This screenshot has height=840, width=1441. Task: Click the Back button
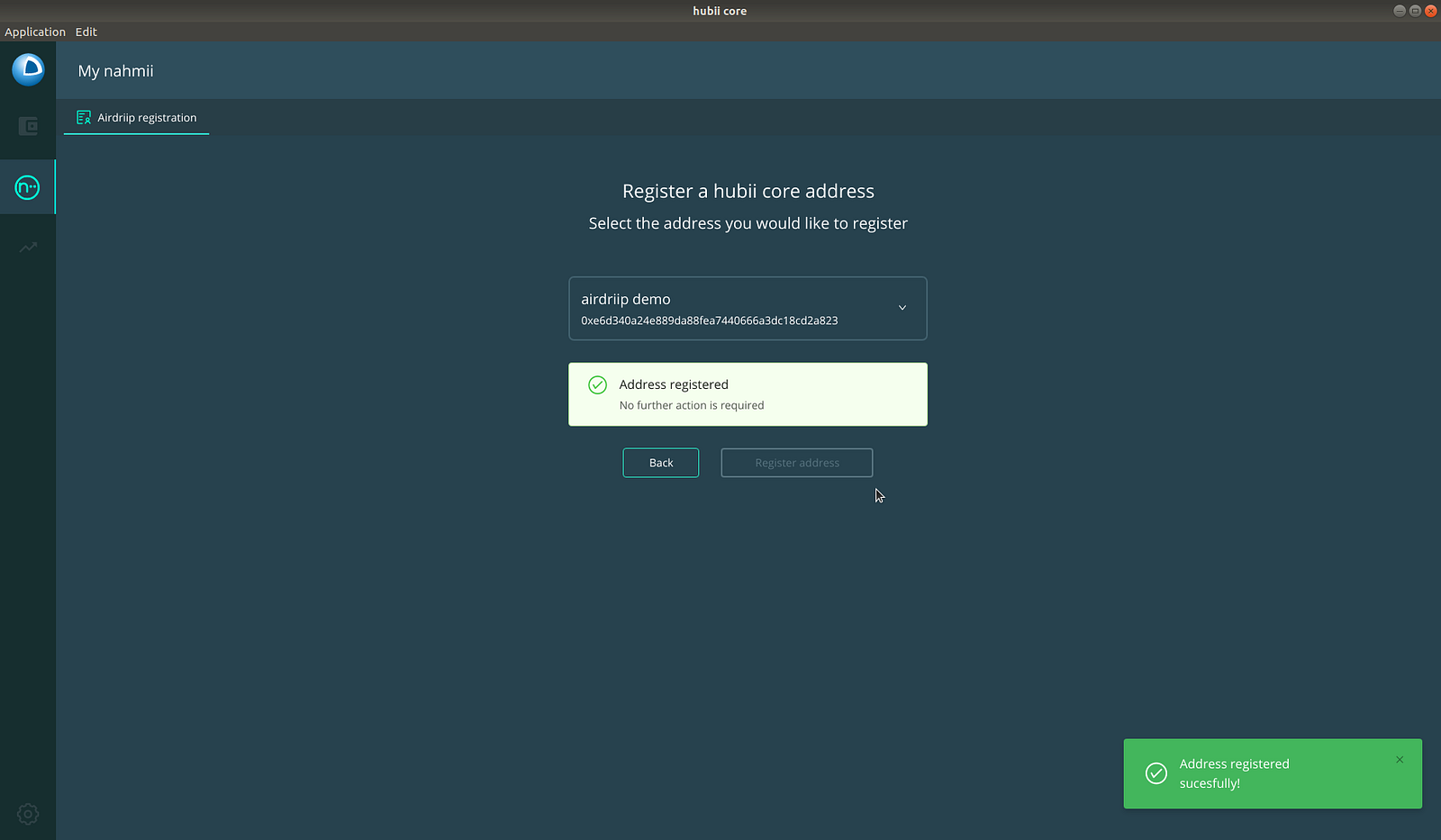pyautogui.click(x=661, y=463)
